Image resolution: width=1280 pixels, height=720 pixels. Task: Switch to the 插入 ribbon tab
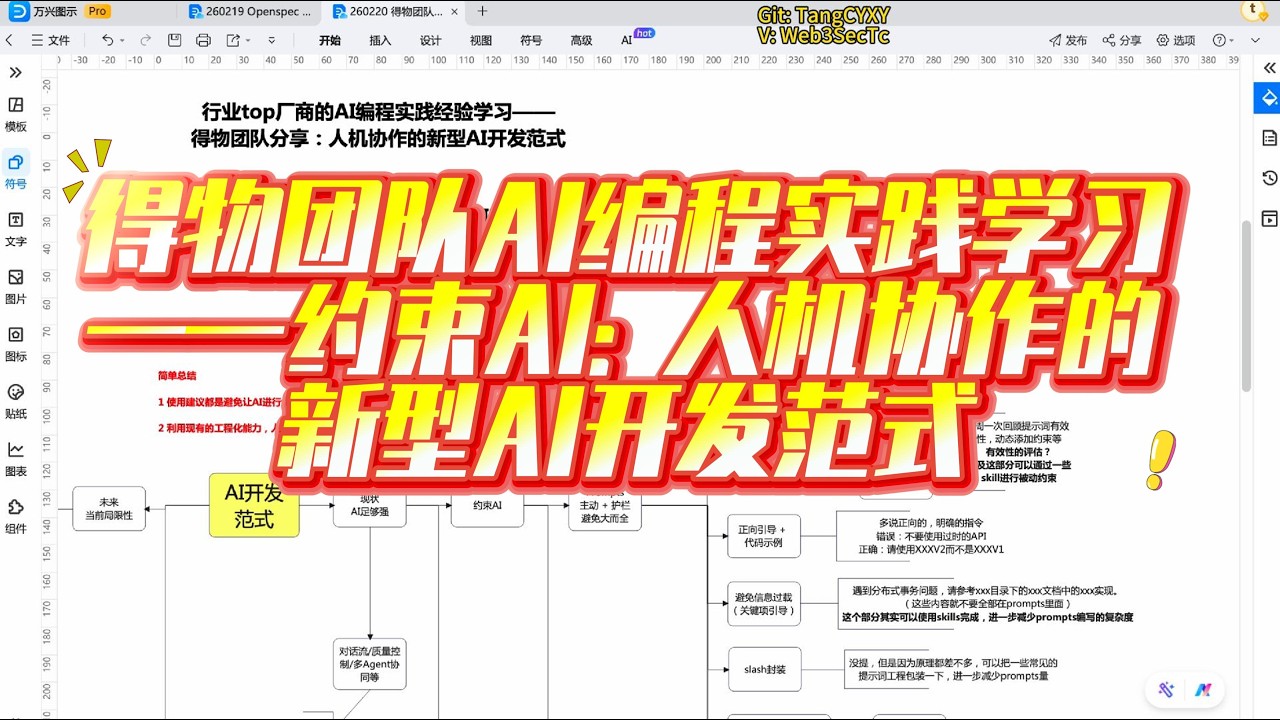380,40
